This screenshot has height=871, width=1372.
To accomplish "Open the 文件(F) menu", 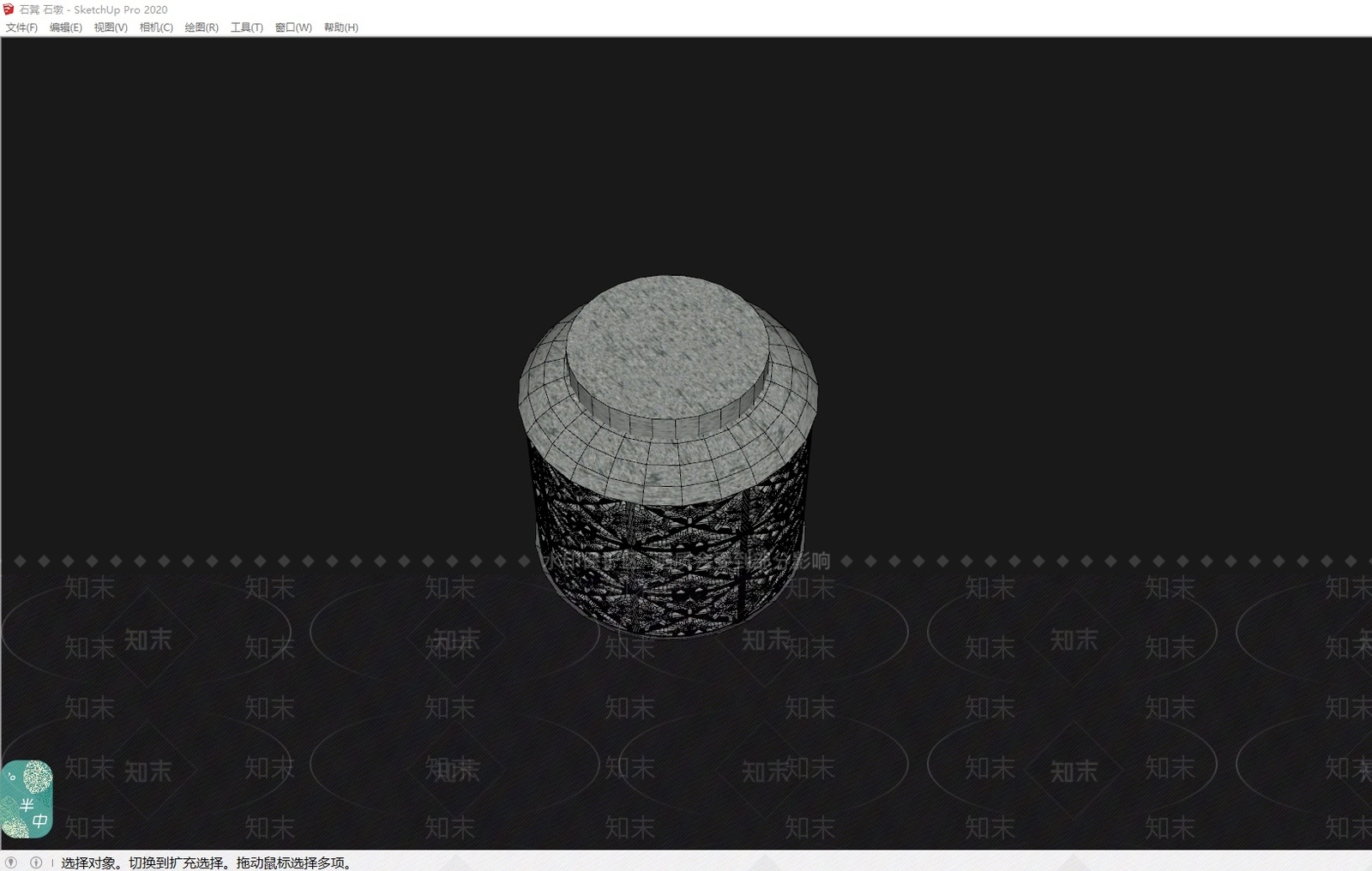I will pos(21,27).
